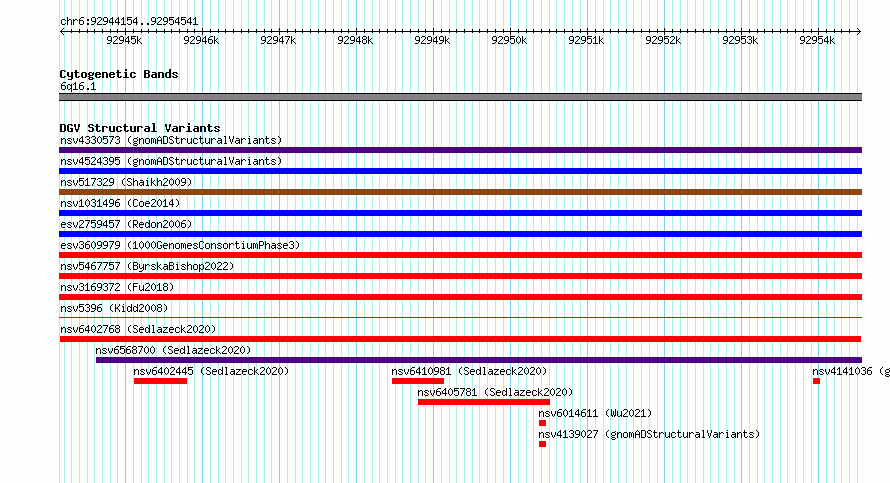Screen dimensions: 890x483
Task: Select the red nsv5467757 variant bar
Action: point(460,276)
